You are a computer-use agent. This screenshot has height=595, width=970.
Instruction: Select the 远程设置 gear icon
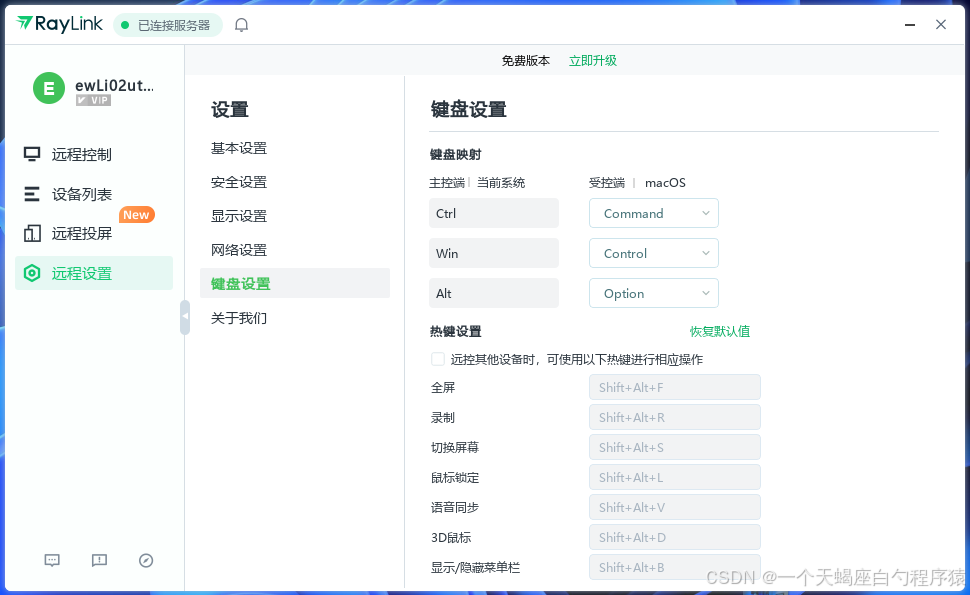point(33,272)
